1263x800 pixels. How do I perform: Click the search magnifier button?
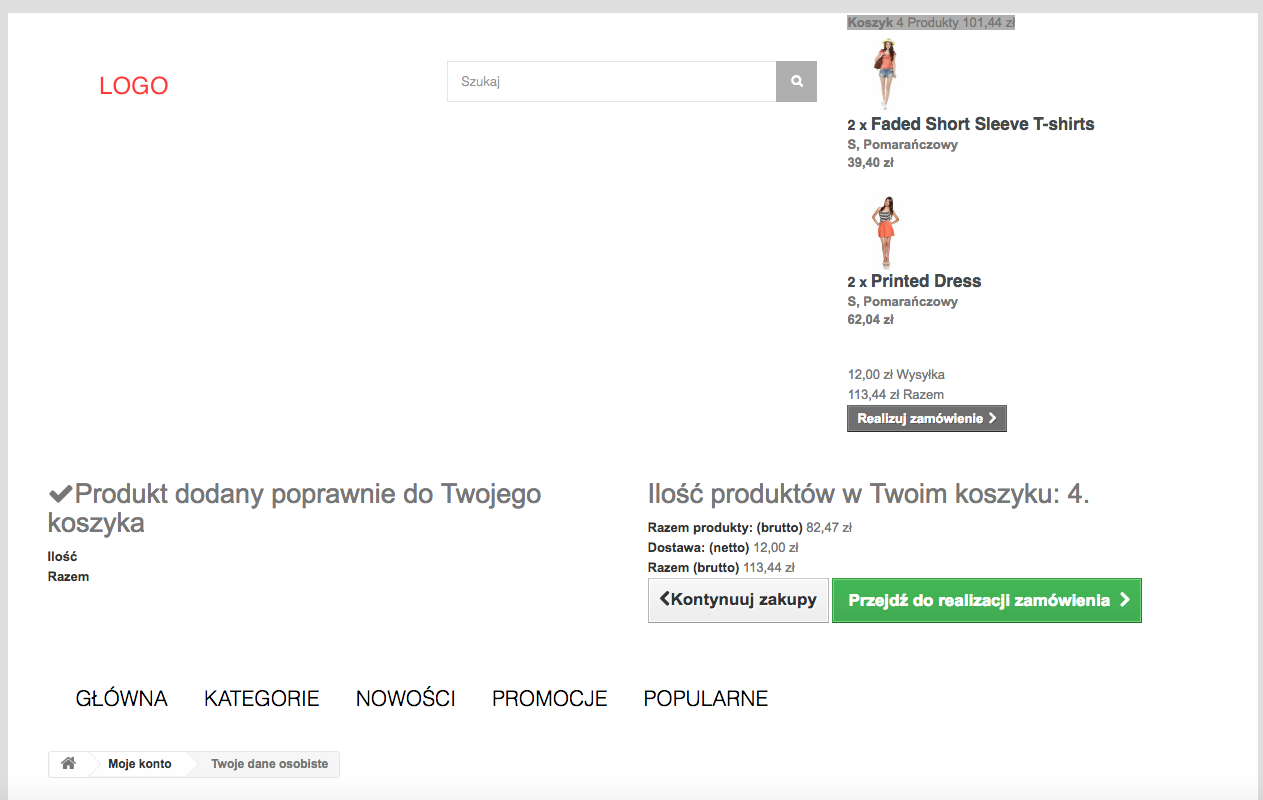796,82
